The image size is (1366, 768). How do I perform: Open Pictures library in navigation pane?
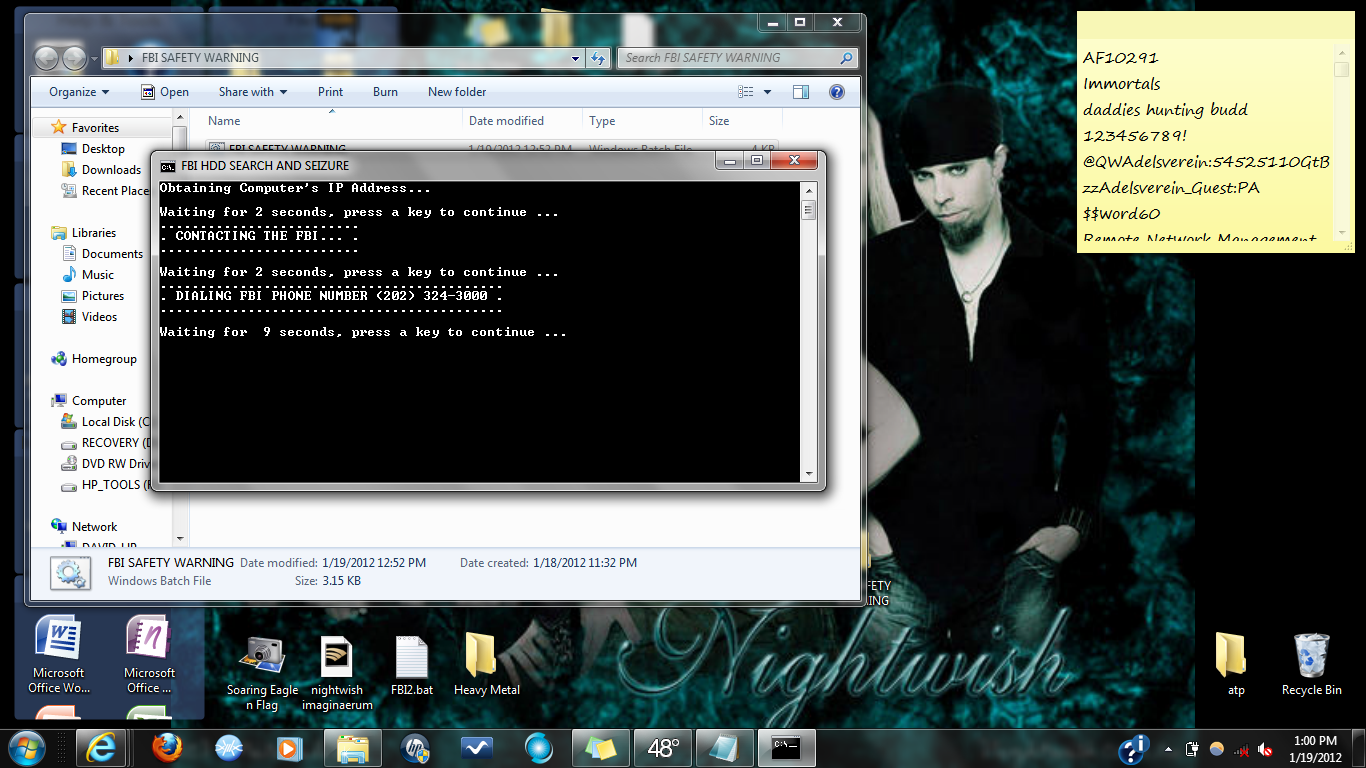coord(103,296)
